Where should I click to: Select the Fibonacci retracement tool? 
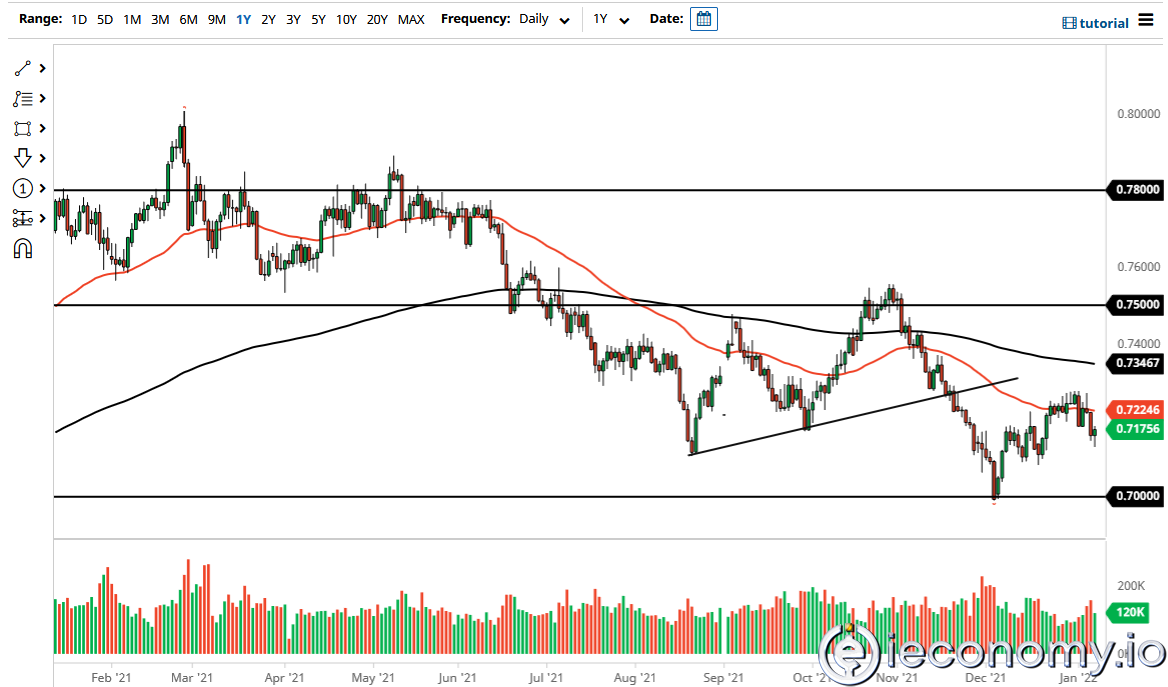tap(22, 98)
